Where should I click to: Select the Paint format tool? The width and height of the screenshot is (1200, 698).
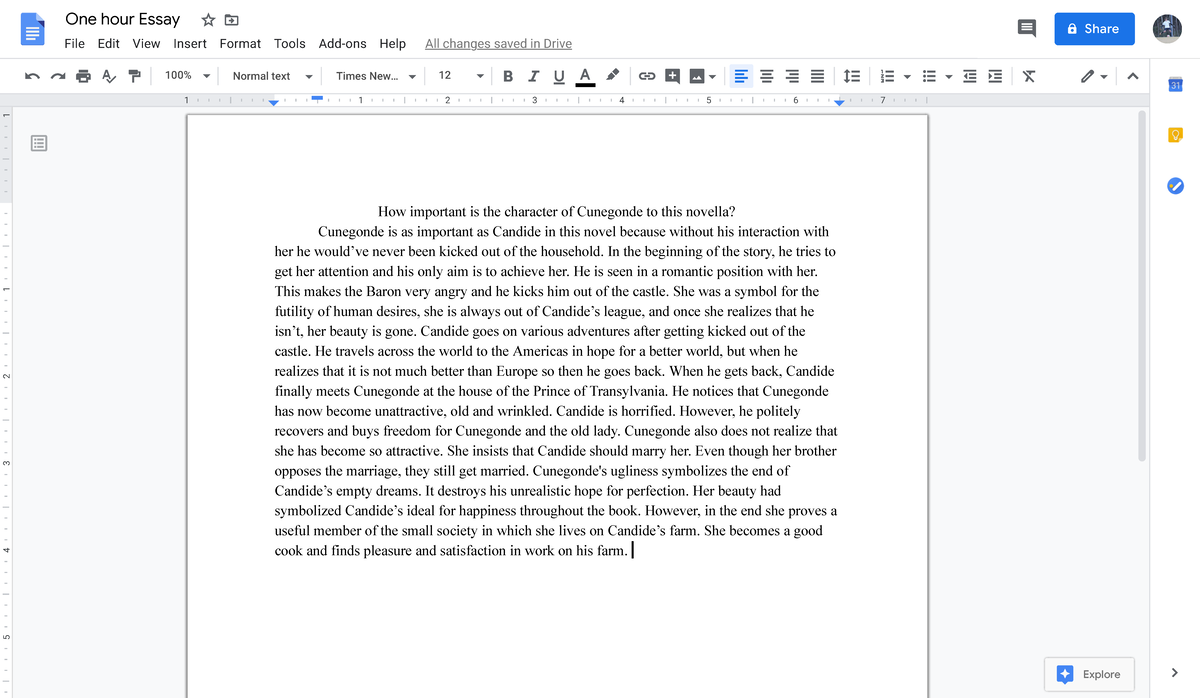[135, 75]
